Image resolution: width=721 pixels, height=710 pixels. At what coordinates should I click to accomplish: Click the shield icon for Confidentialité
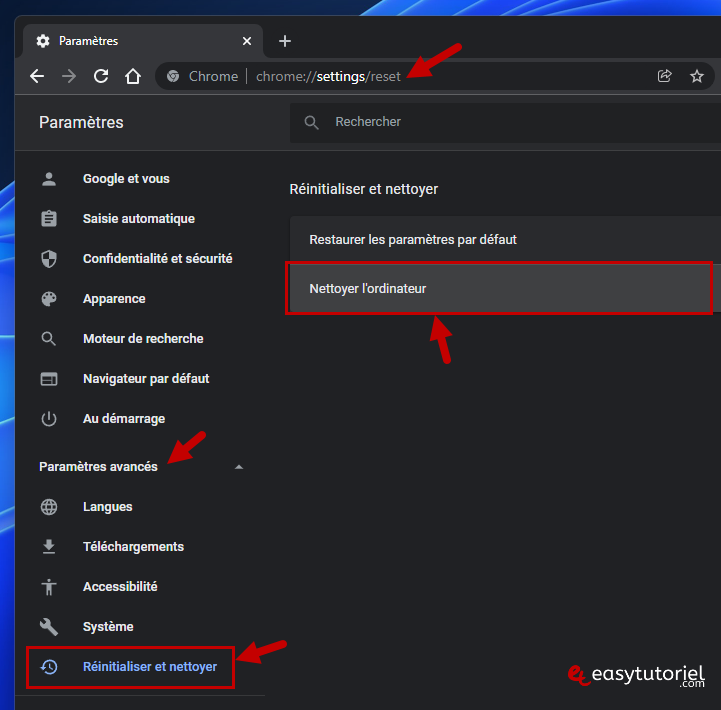coord(49,259)
